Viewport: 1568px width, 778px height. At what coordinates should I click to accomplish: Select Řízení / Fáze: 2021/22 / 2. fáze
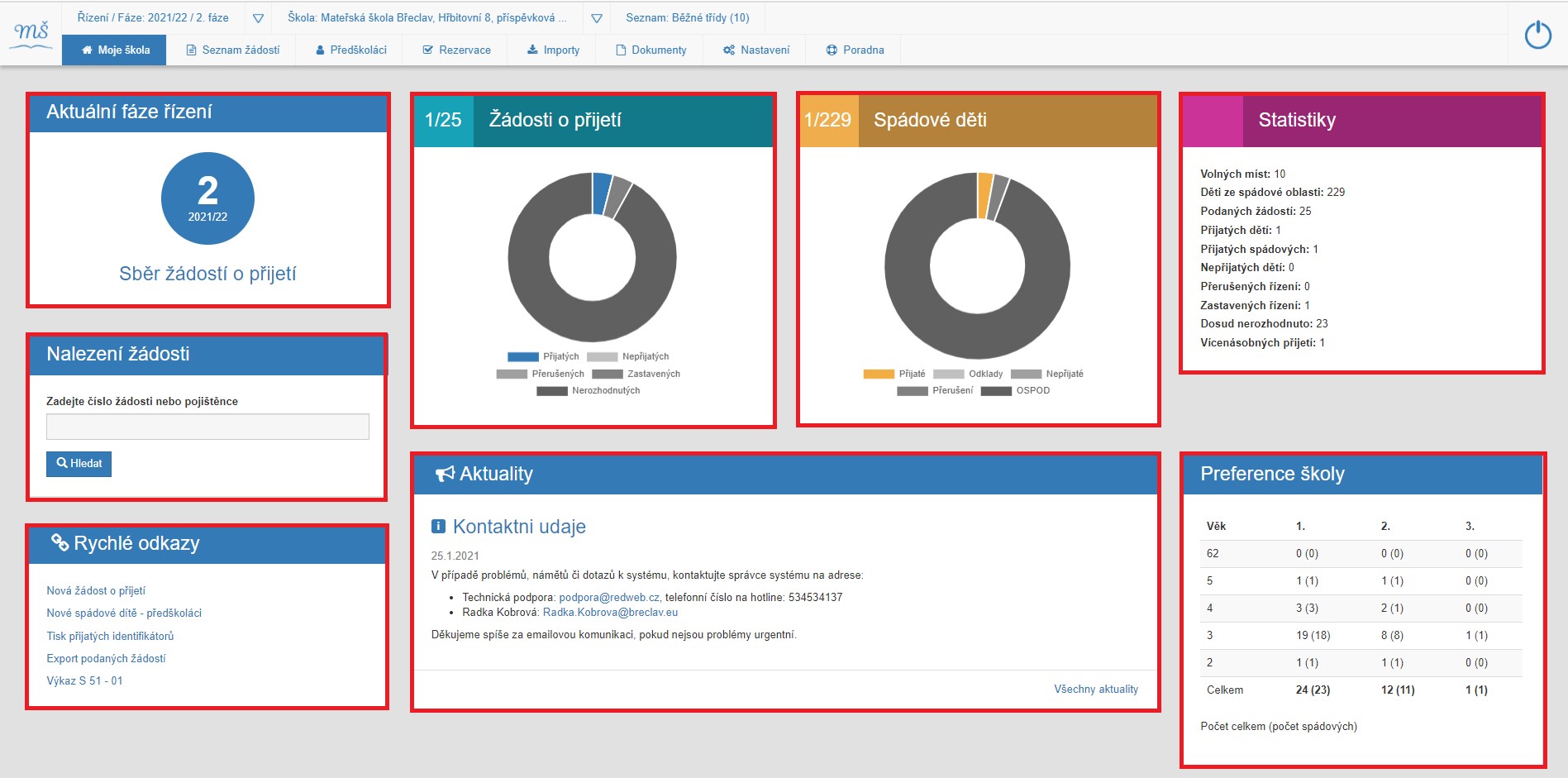153,17
